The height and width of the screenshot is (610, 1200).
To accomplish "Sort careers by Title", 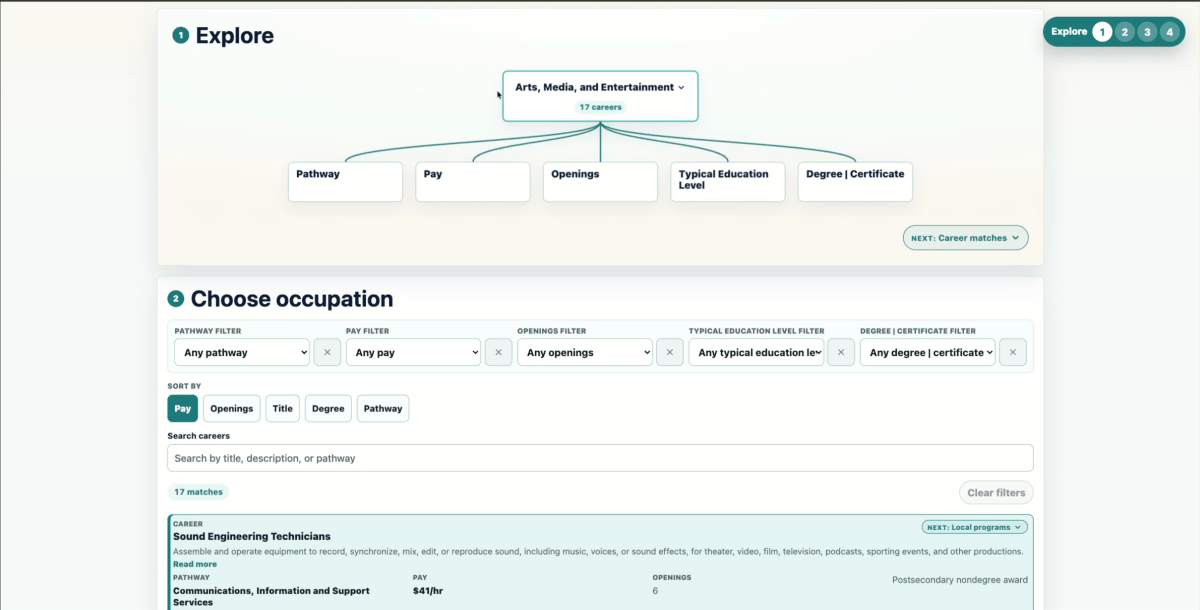I will click(283, 408).
